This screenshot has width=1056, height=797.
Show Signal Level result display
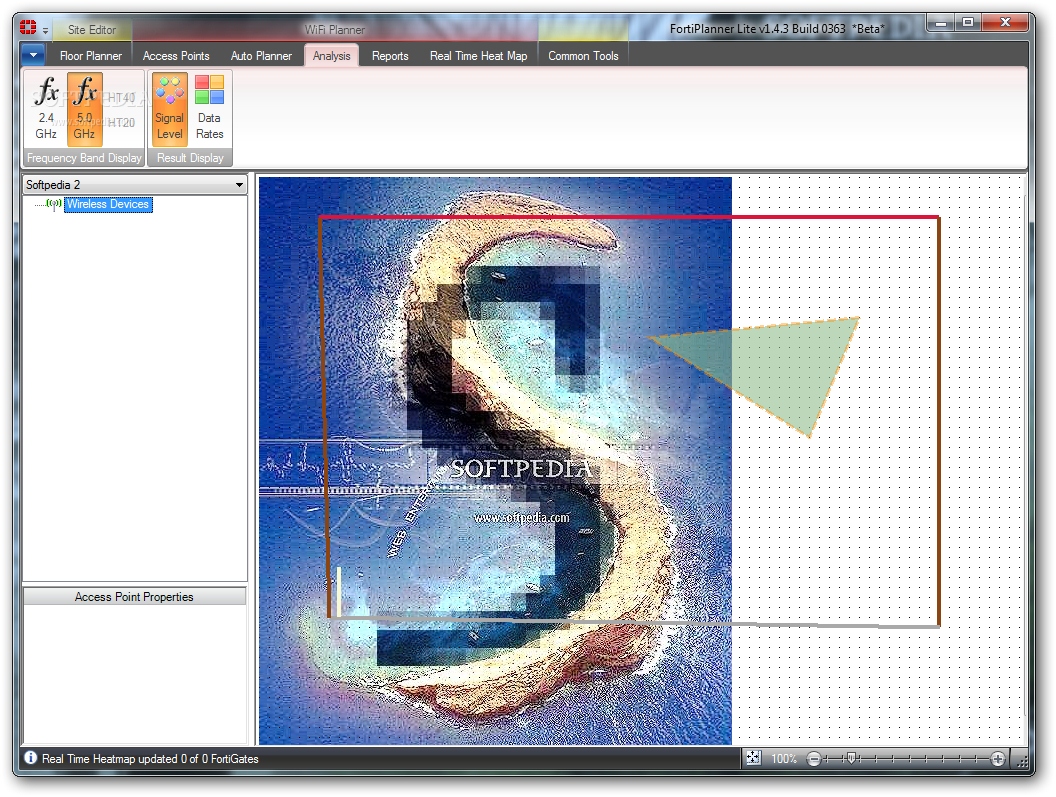(169, 108)
